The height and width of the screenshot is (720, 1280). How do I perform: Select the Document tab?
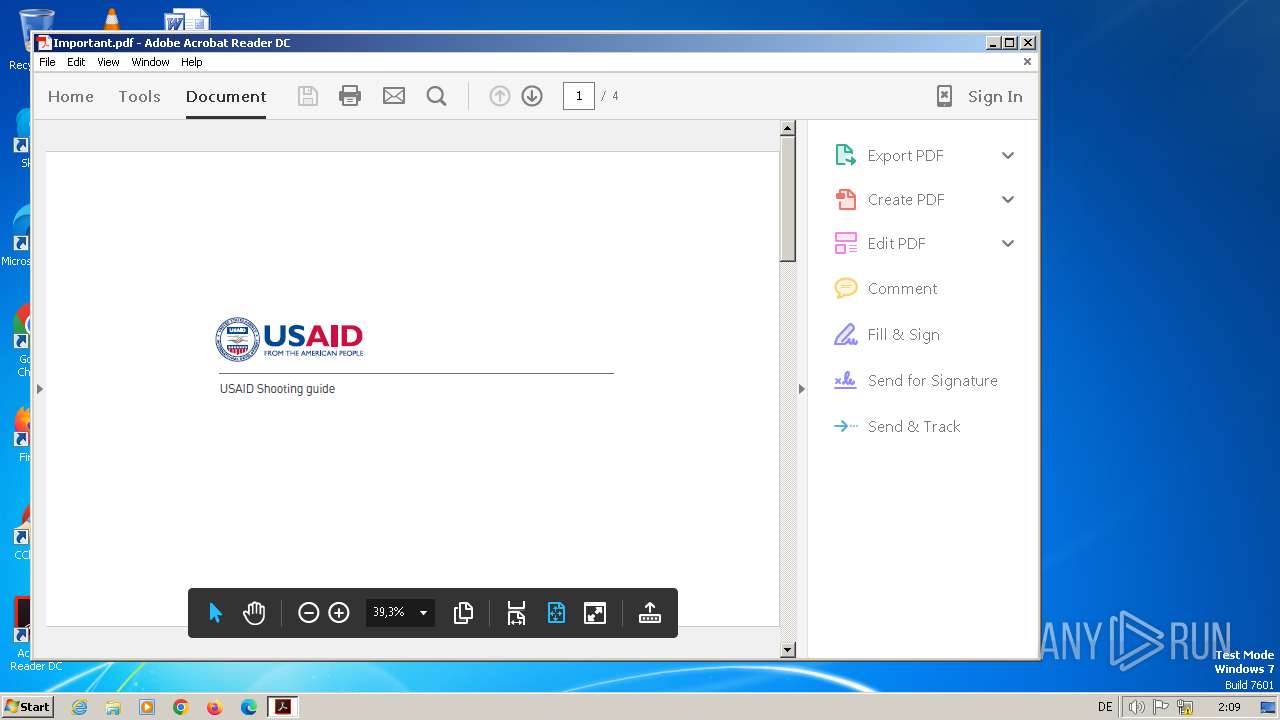(x=226, y=96)
